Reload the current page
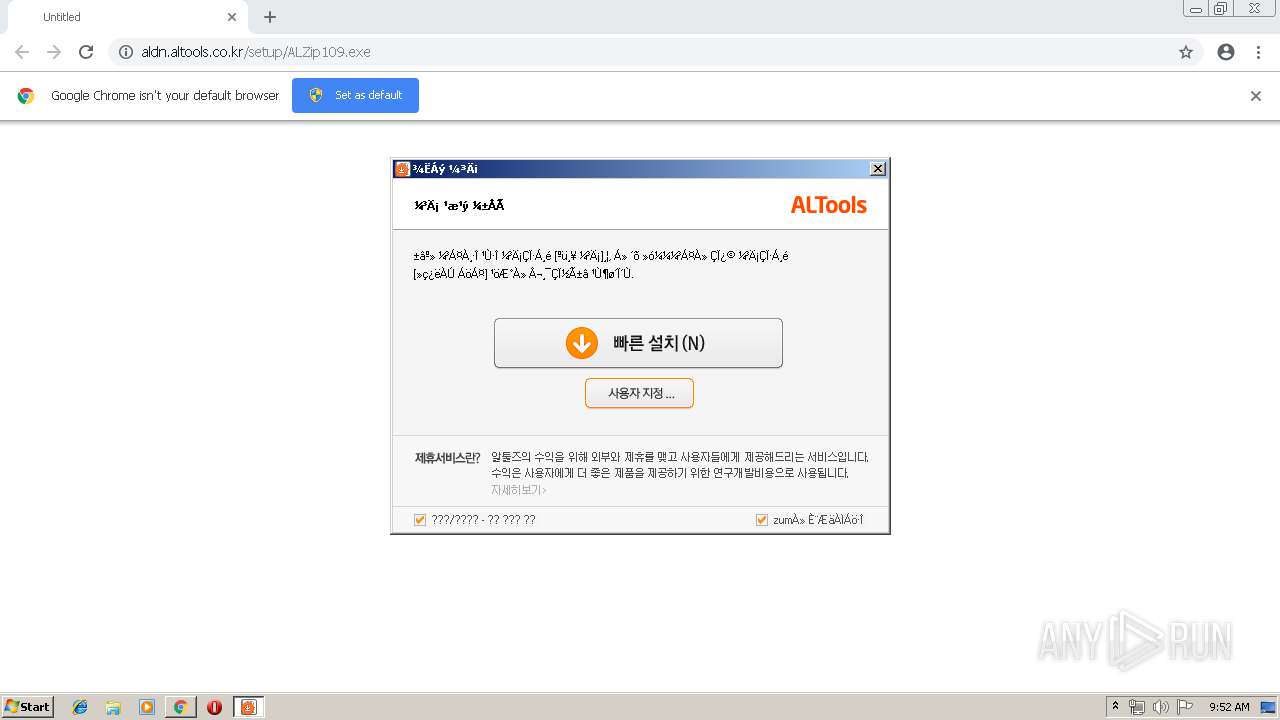 point(86,52)
